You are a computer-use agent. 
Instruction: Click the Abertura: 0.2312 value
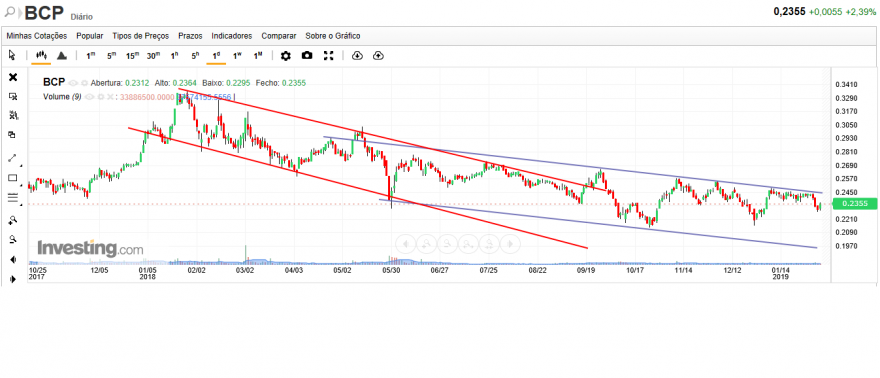pos(120,83)
